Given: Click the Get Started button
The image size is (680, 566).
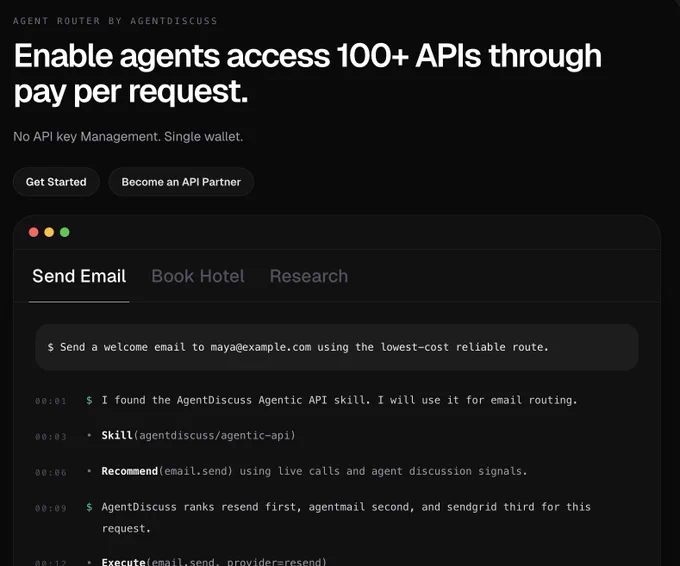Looking at the screenshot, I should coord(56,182).
